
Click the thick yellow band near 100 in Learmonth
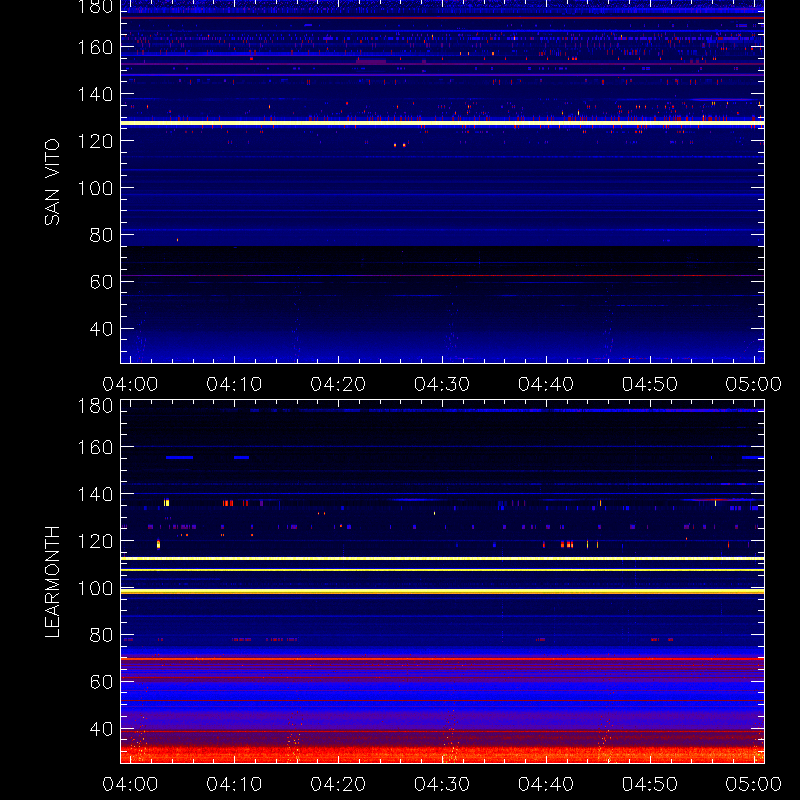pos(442,591)
